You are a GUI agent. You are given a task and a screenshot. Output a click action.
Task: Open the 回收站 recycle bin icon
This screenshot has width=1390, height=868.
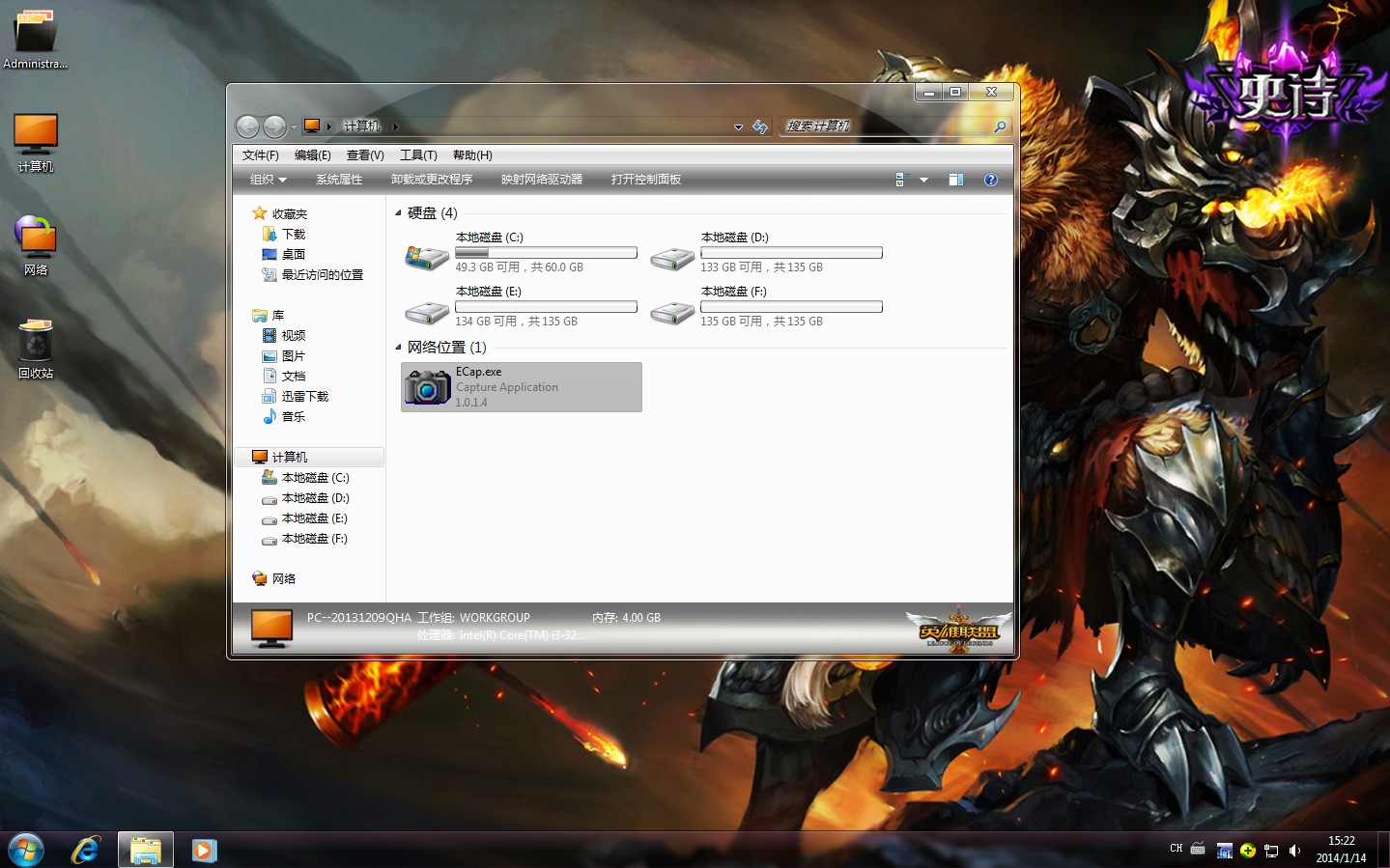tap(36, 350)
